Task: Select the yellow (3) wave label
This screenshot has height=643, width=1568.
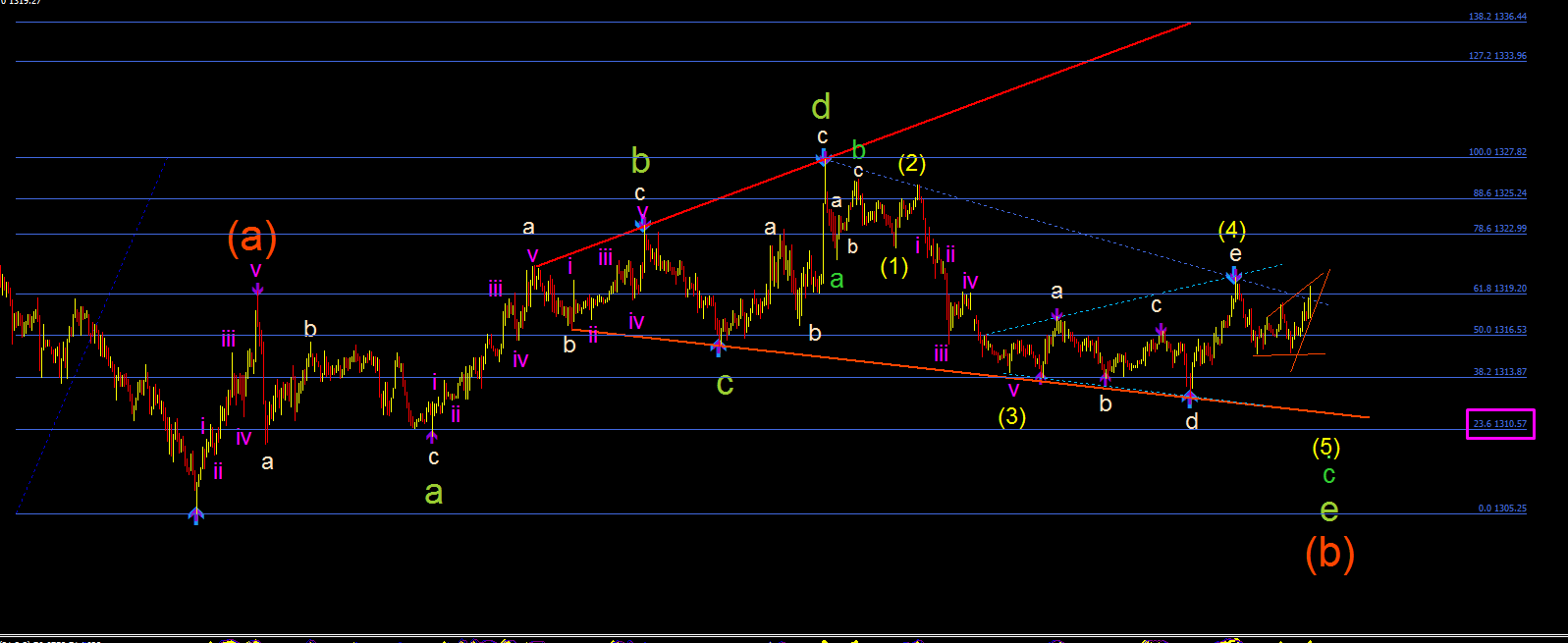Action: (x=1012, y=416)
